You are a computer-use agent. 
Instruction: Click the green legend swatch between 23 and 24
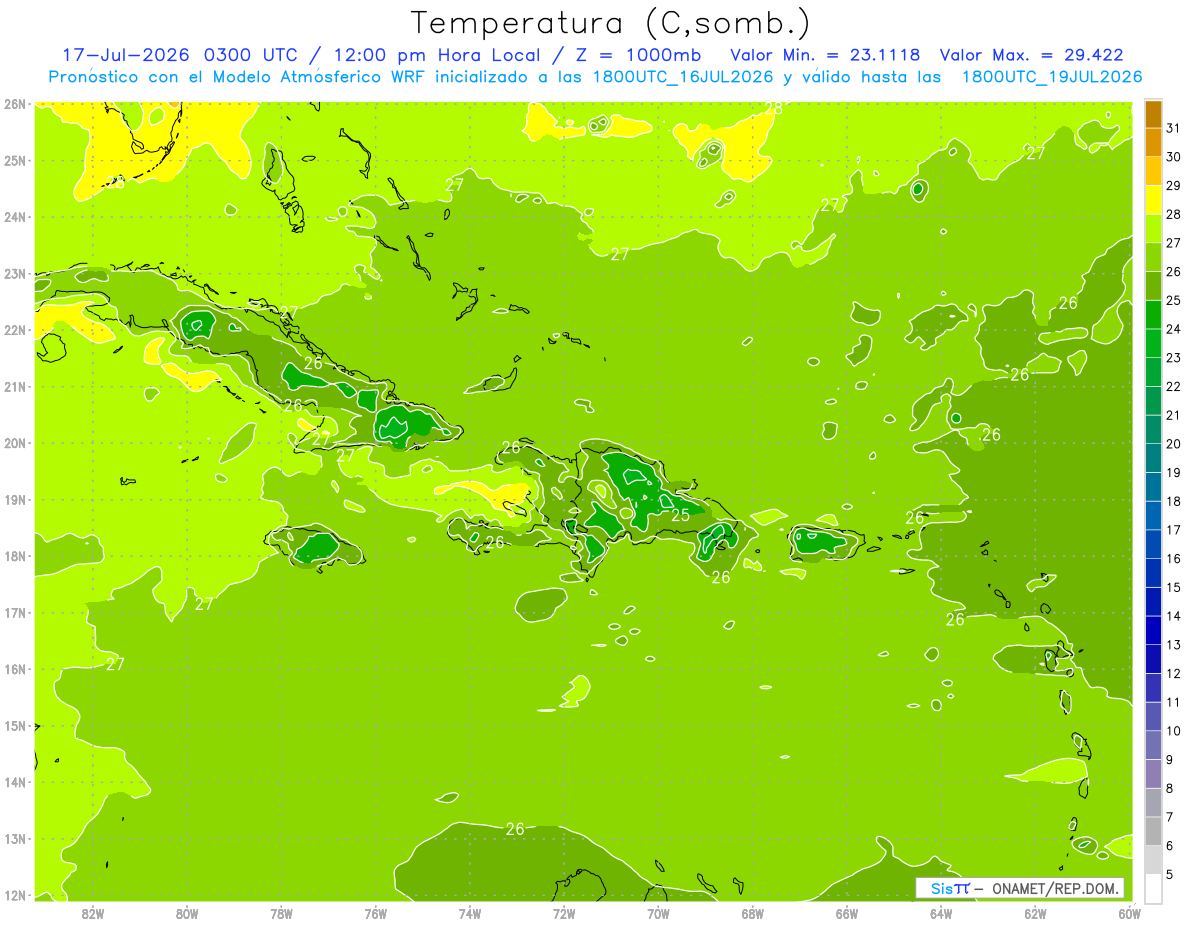(1153, 343)
